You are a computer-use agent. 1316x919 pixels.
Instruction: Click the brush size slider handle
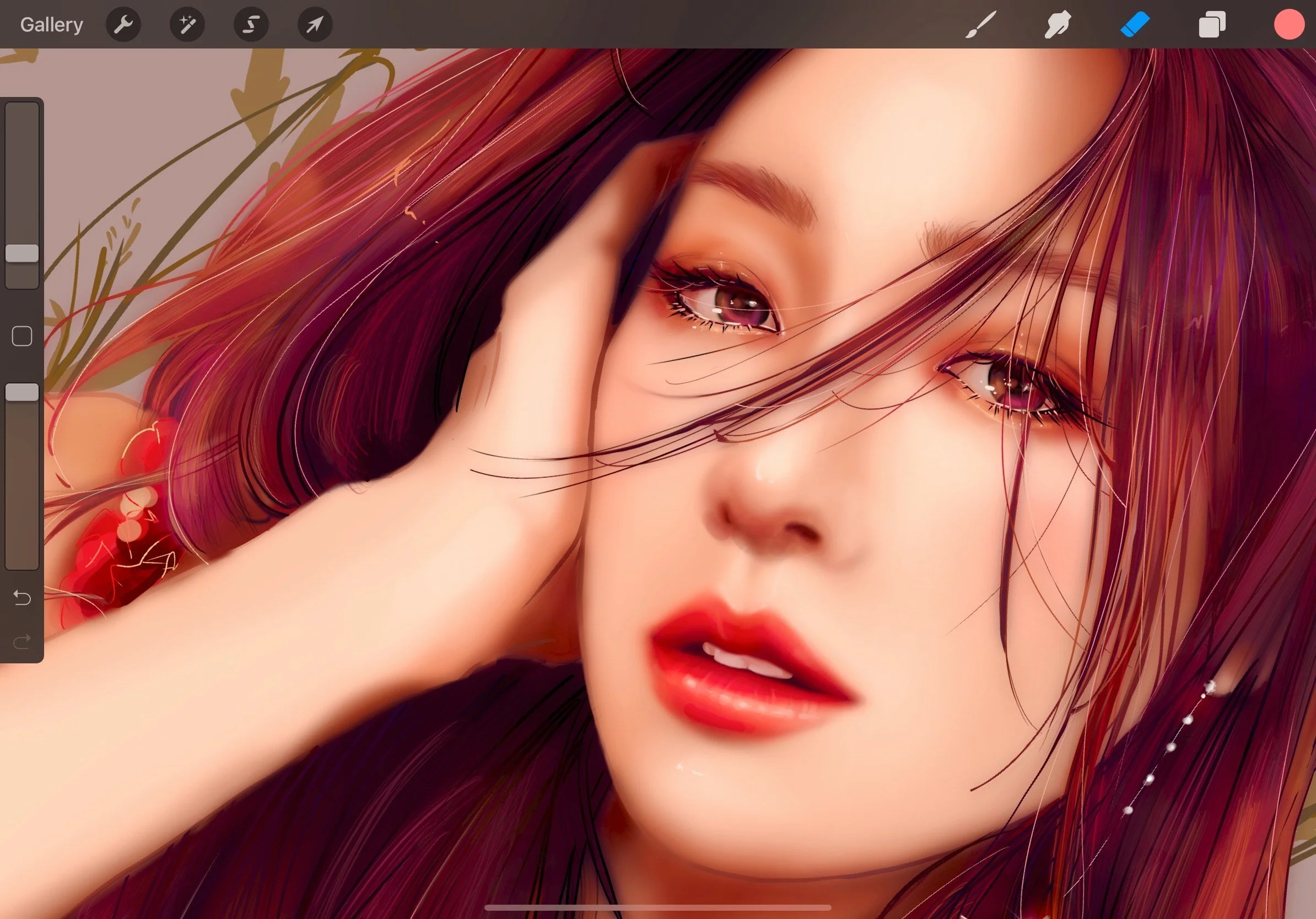click(22, 253)
